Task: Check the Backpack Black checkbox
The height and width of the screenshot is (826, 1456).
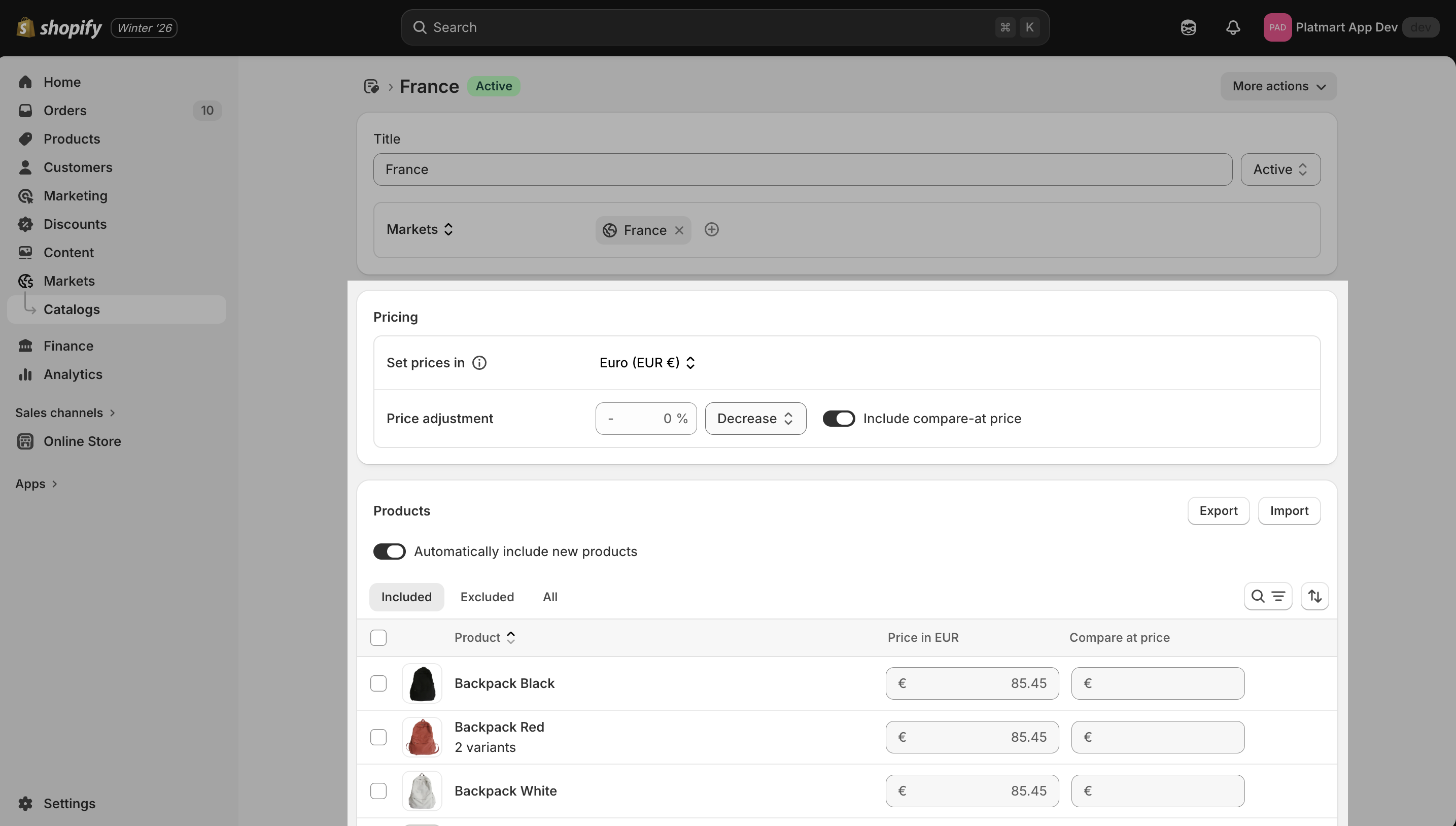Action: (378, 683)
